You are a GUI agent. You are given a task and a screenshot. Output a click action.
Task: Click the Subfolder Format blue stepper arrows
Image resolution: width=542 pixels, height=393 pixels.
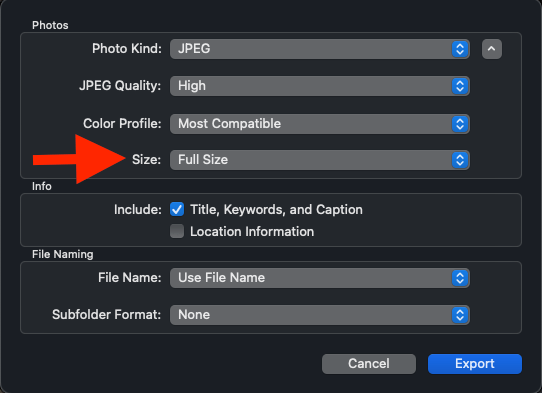[460, 315]
